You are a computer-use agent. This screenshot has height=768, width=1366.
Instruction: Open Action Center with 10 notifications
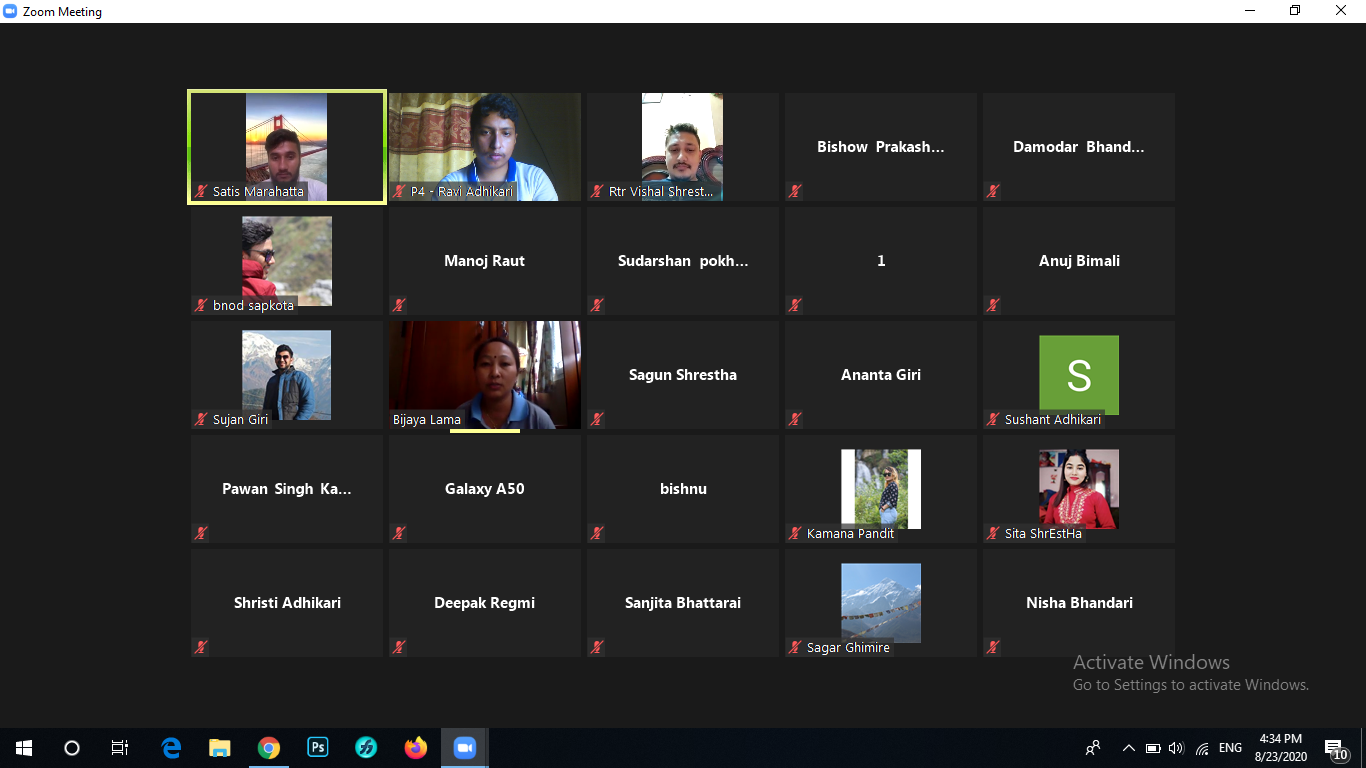pyautogui.click(x=1336, y=749)
